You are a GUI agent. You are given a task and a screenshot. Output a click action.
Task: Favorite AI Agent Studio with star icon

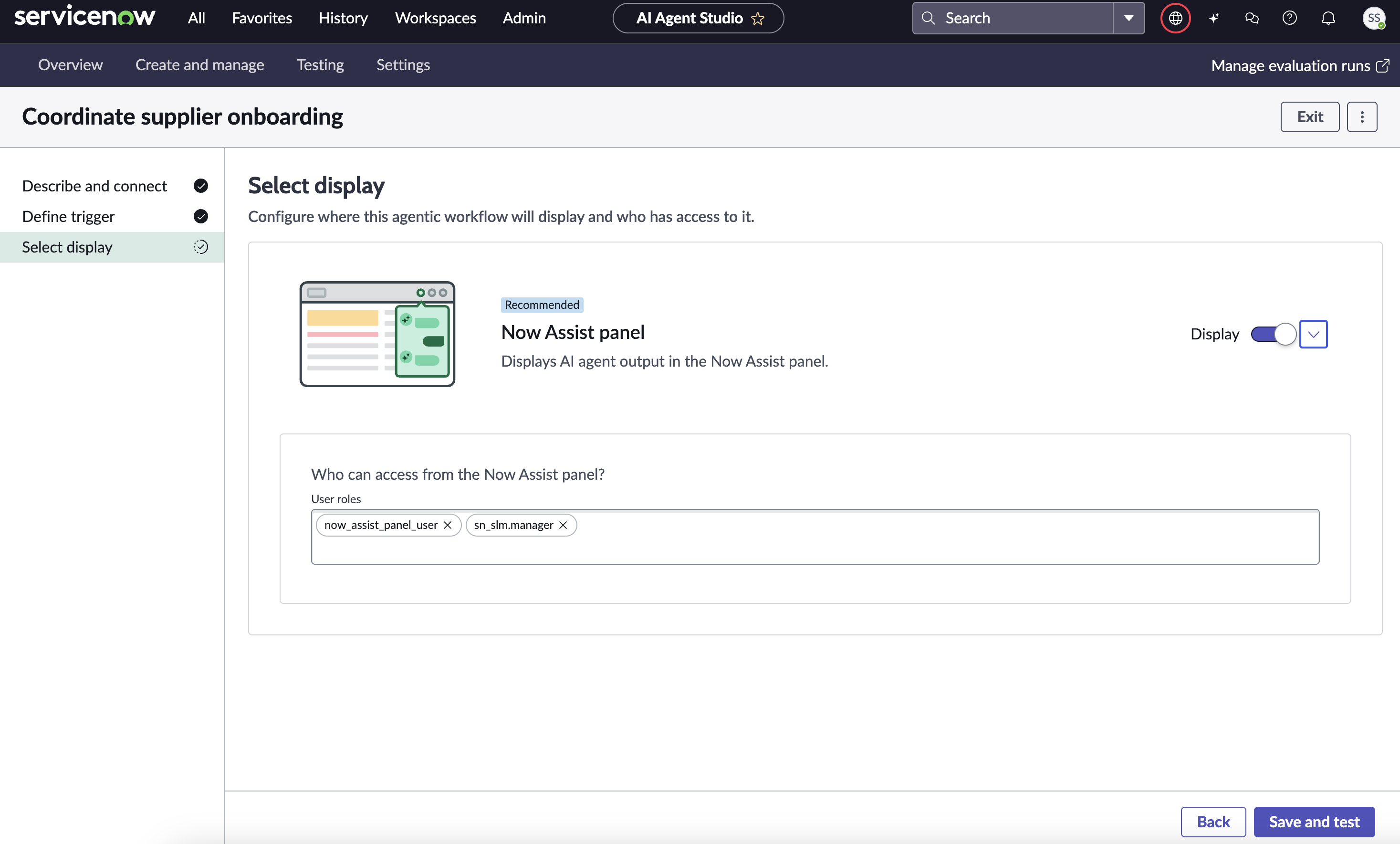[757, 18]
